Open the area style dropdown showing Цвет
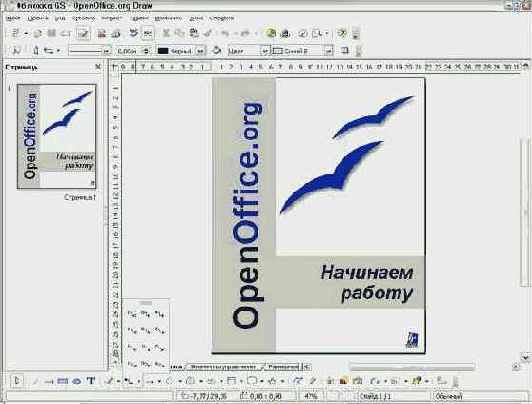 coord(265,51)
